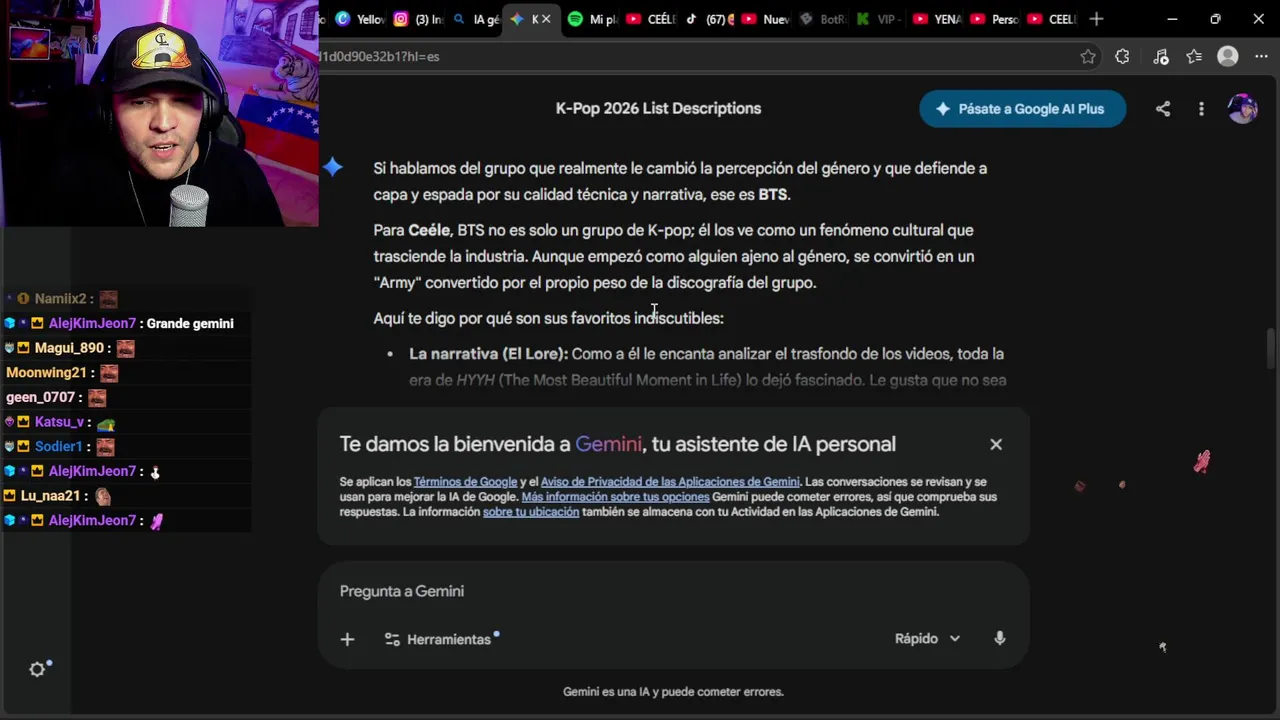Select Magui_890 username in chat

[x=69, y=348]
